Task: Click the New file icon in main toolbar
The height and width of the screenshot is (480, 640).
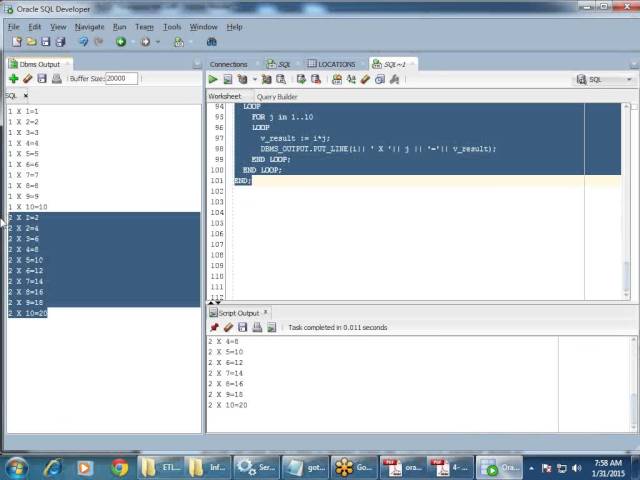Action: pyautogui.click(x=17, y=42)
